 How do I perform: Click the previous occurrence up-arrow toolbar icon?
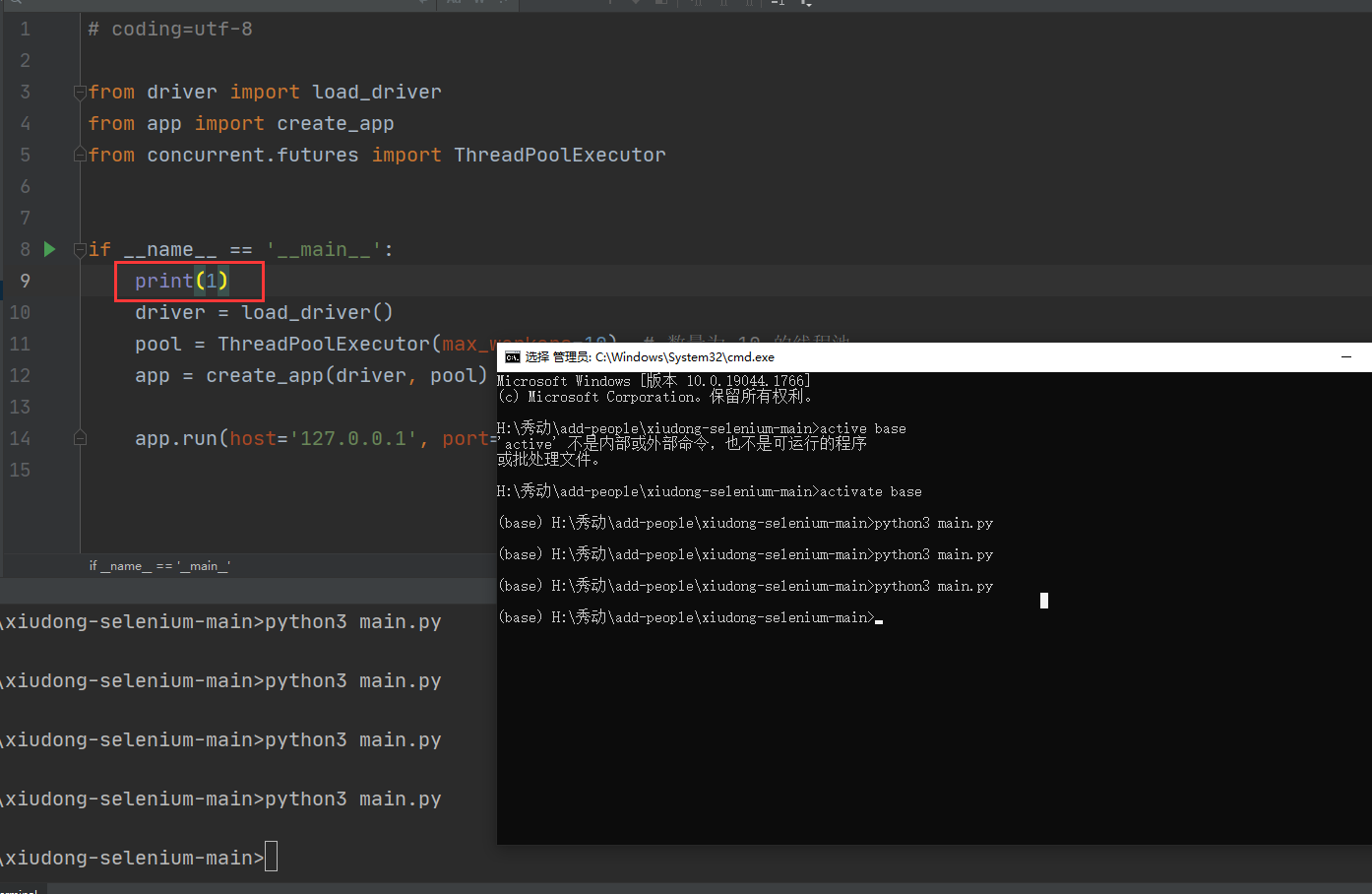click(x=611, y=4)
